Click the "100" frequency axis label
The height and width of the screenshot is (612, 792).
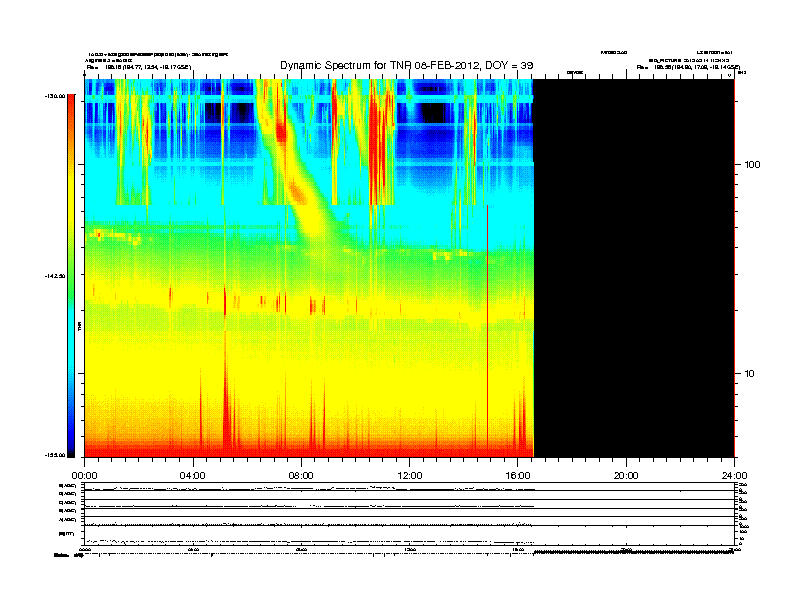[x=753, y=165]
